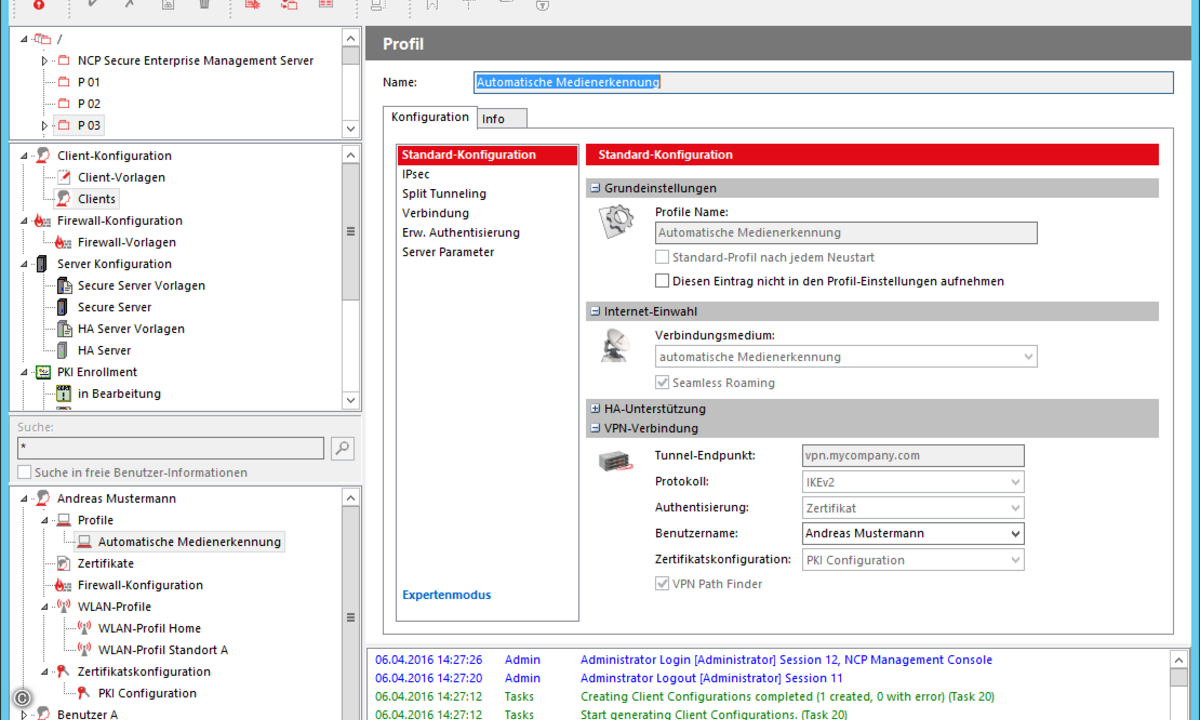
Task: Click the root "/" folder icon
Action: tap(41, 39)
